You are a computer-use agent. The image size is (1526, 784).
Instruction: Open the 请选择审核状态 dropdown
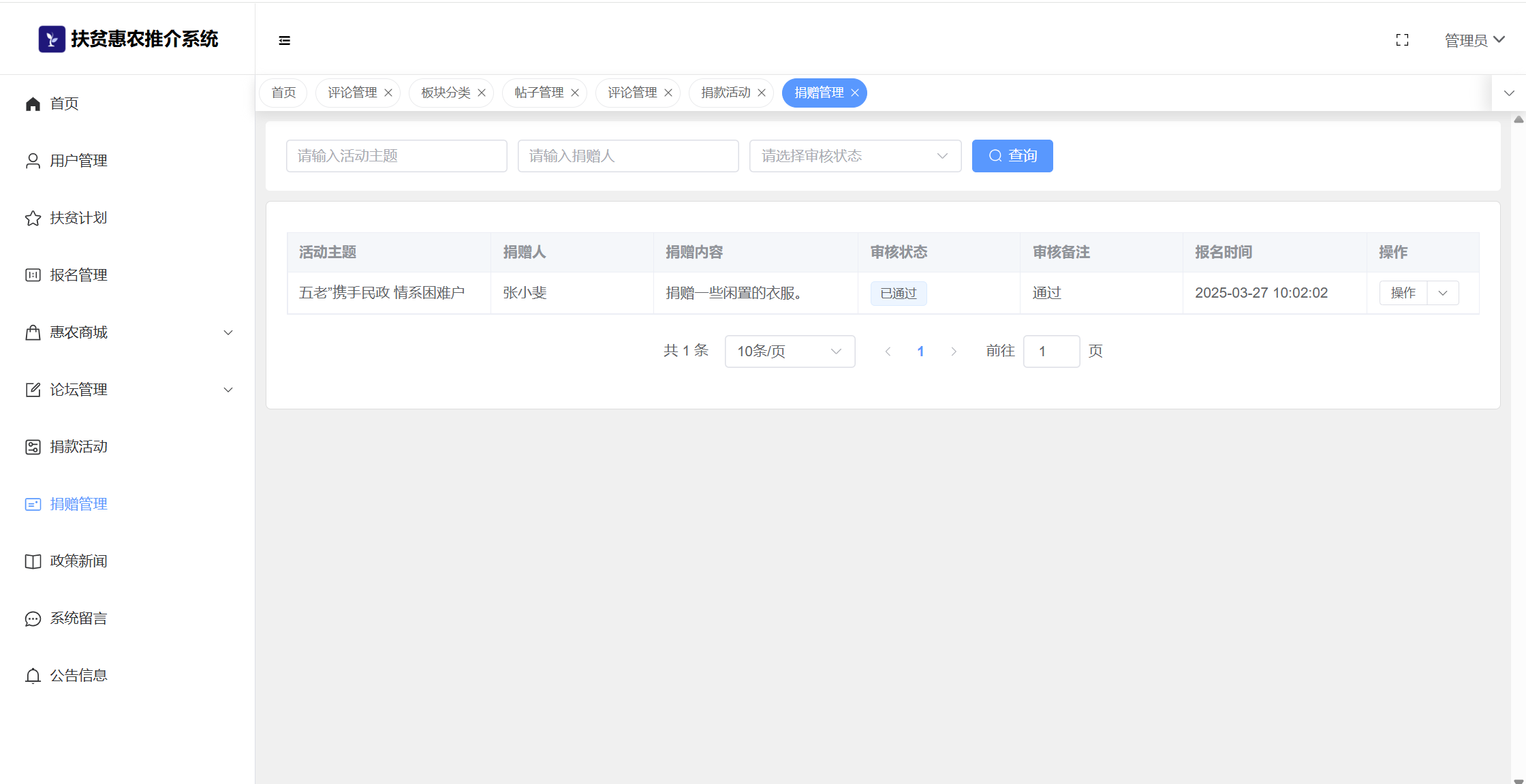[x=855, y=156]
